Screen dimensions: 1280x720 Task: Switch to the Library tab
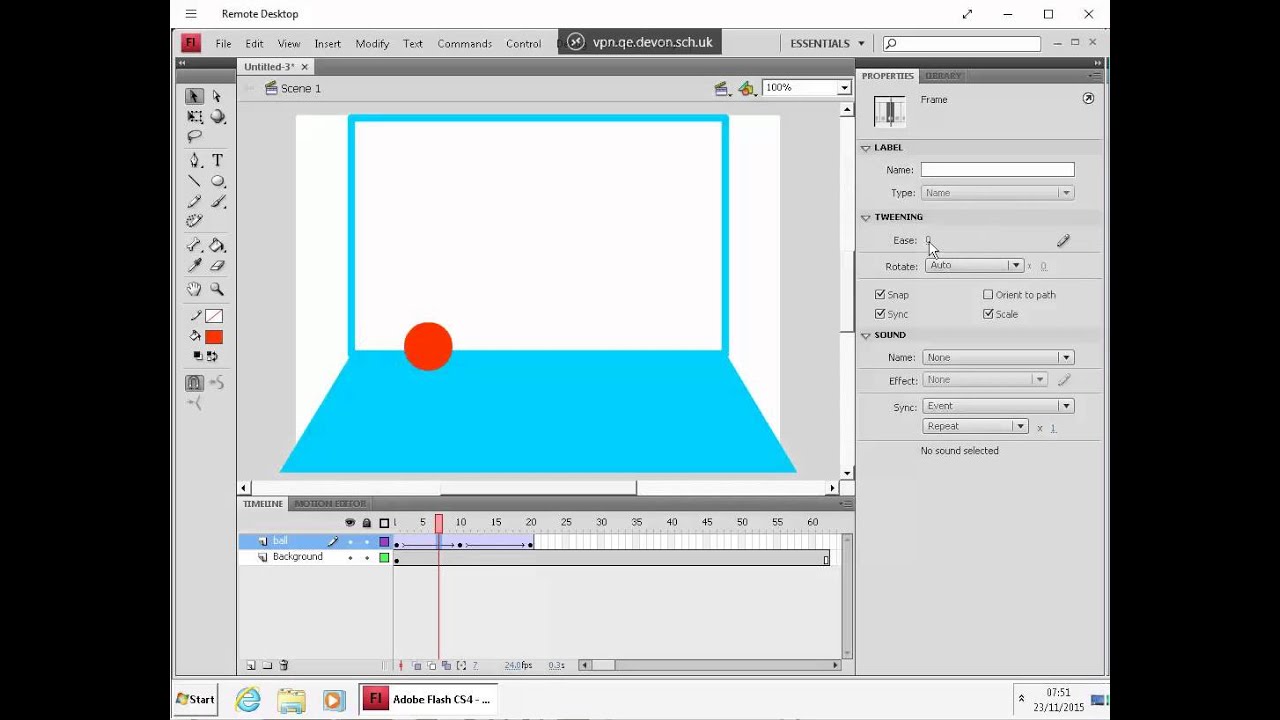tap(943, 76)
